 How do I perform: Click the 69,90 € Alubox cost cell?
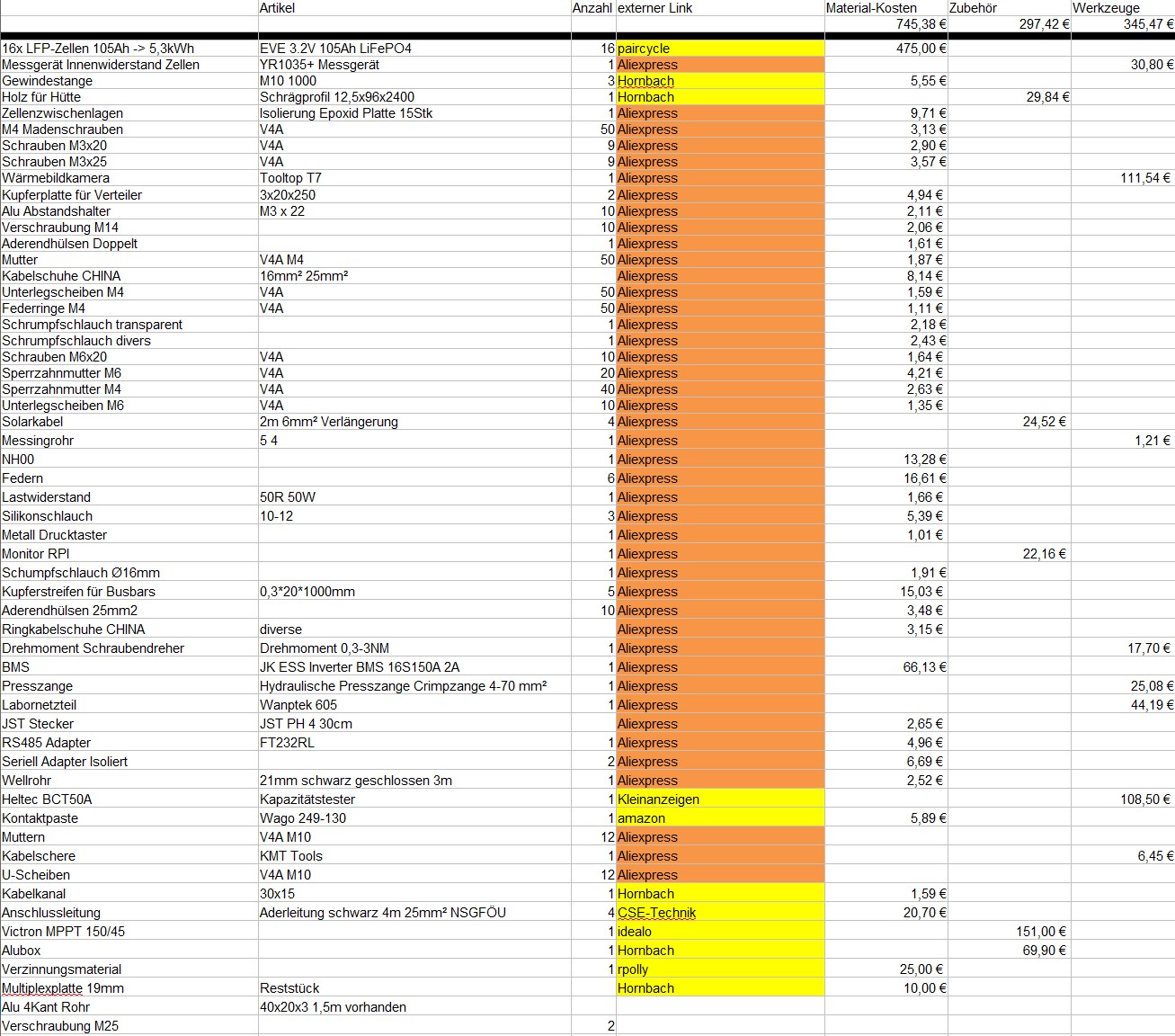pos(1010,951)
